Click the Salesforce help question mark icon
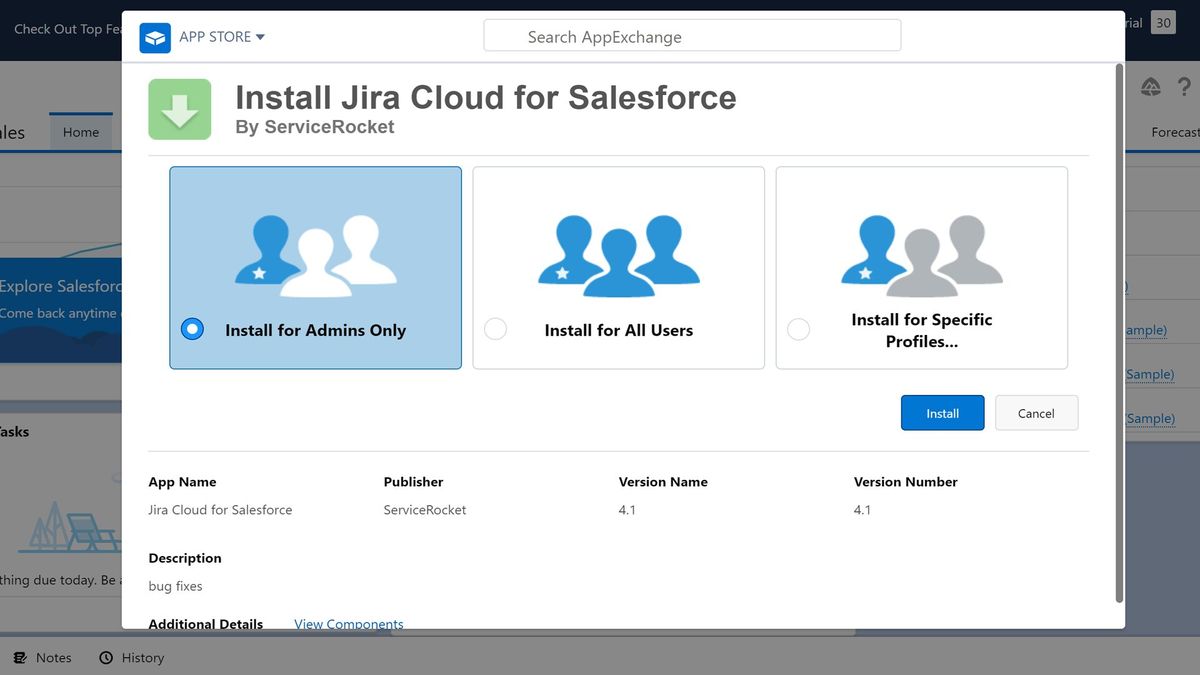 point(1186,87)
